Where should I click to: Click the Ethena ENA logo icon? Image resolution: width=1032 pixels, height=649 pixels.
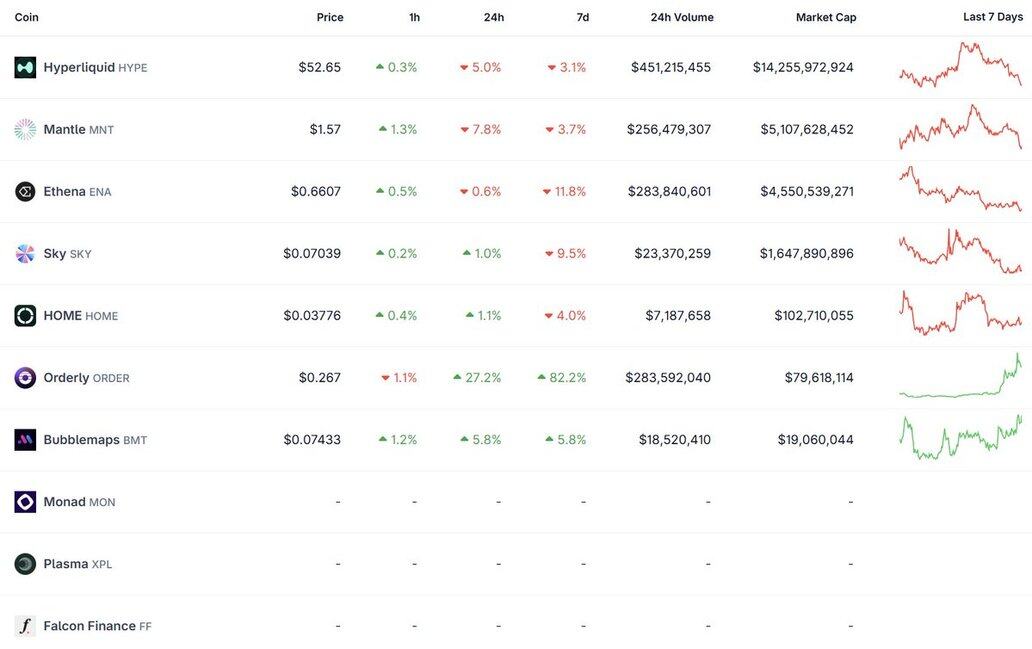(25, 192)
